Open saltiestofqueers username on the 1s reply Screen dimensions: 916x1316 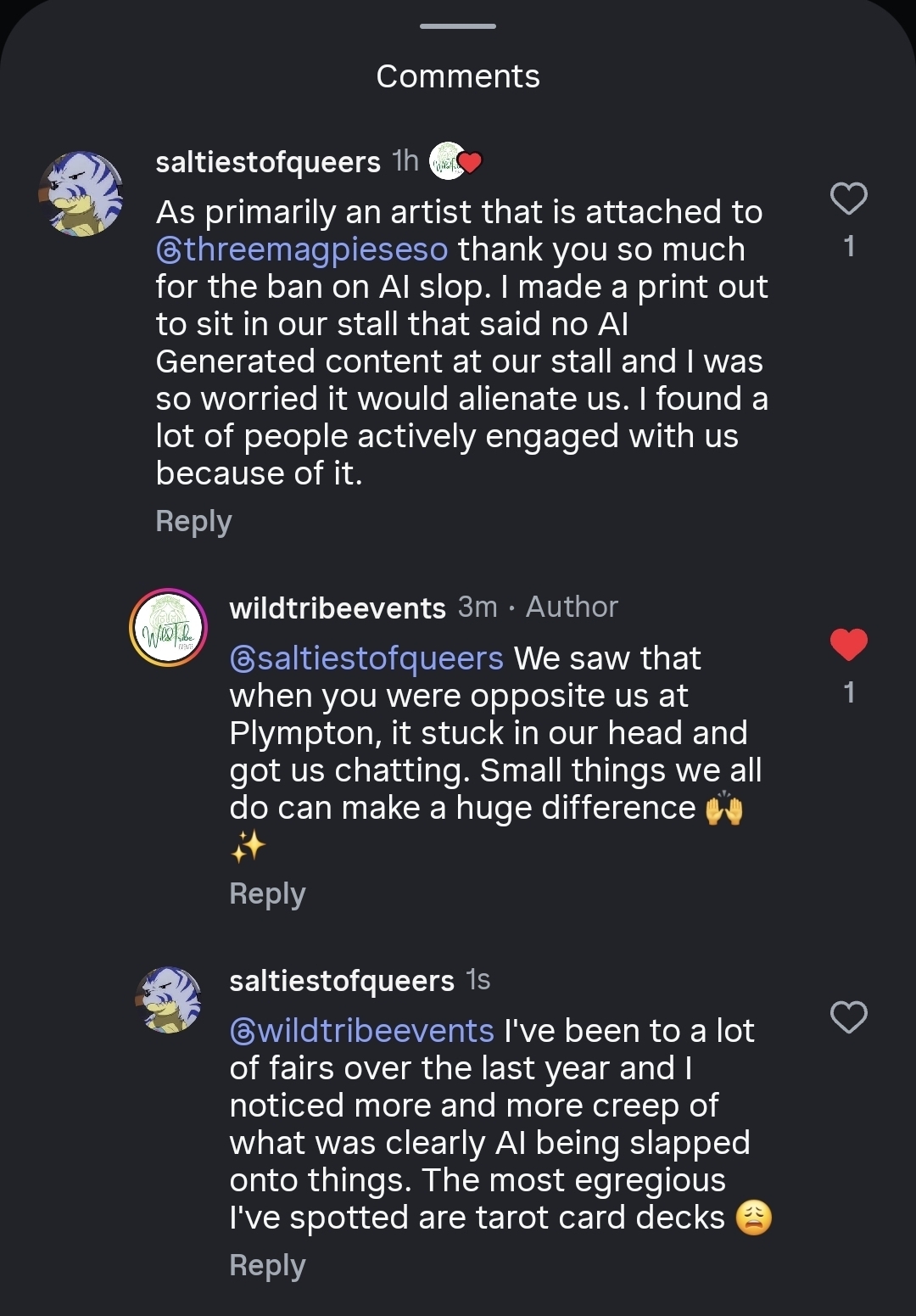pos(342,981)
